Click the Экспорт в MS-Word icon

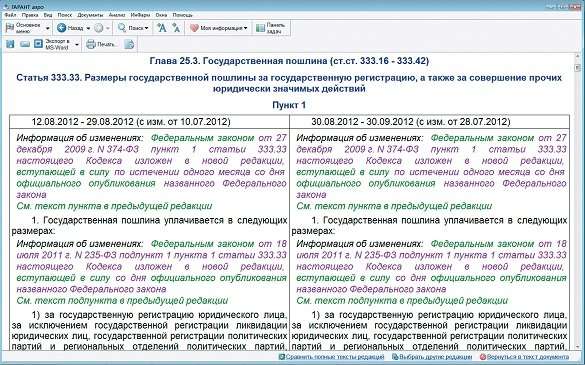(38, 44)
